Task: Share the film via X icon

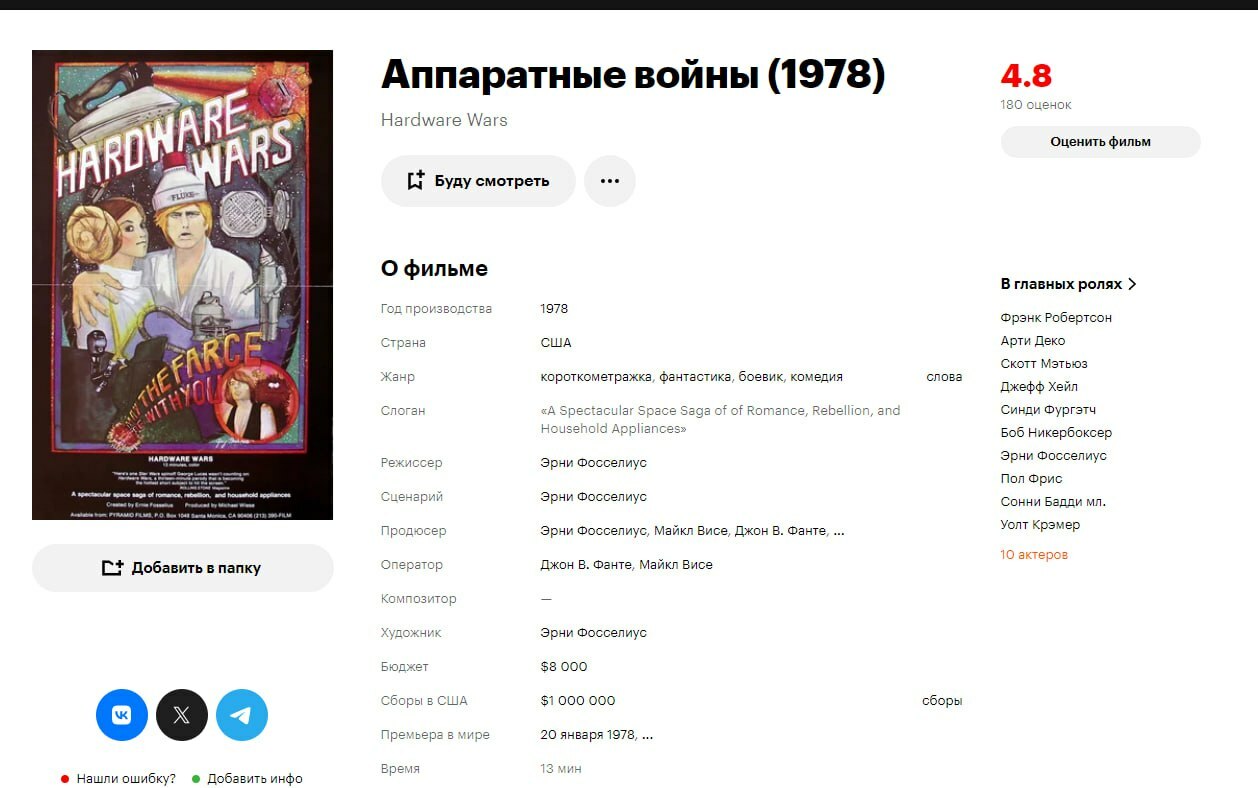Action: point(182,715)
